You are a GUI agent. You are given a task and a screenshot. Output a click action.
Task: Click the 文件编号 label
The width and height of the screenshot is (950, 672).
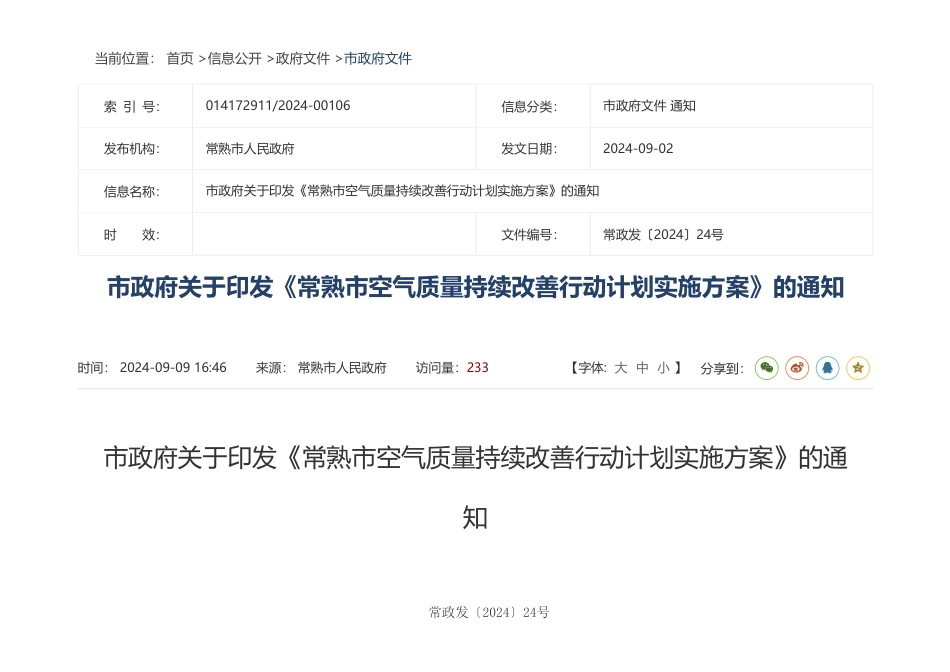[x=529, y=235]
